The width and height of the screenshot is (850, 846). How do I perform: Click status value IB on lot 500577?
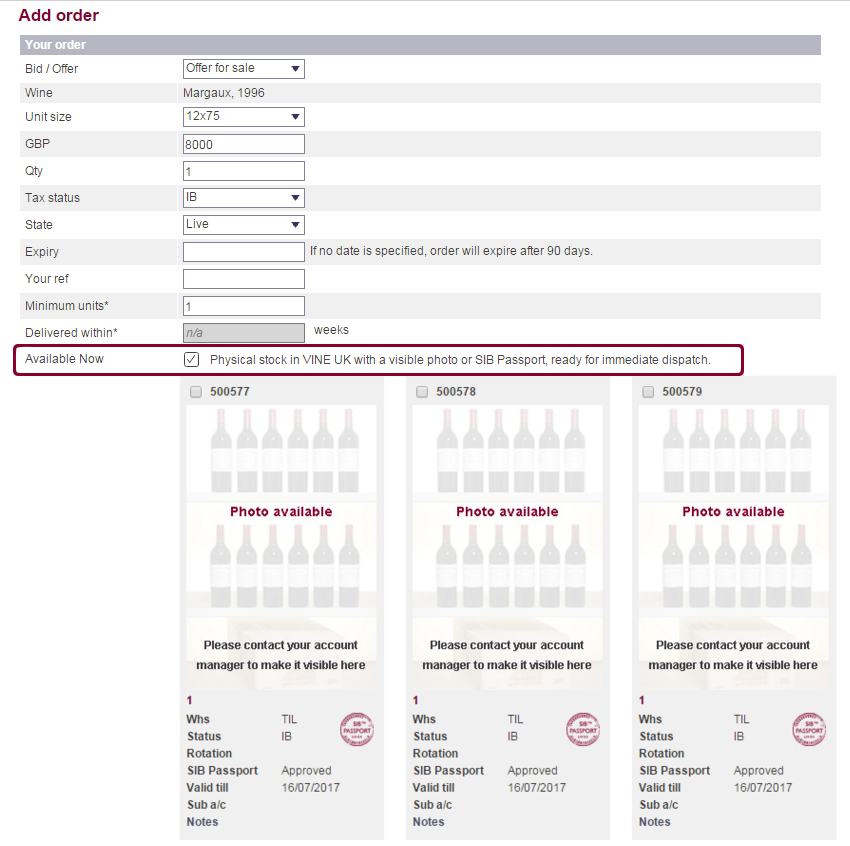[286, 737]
